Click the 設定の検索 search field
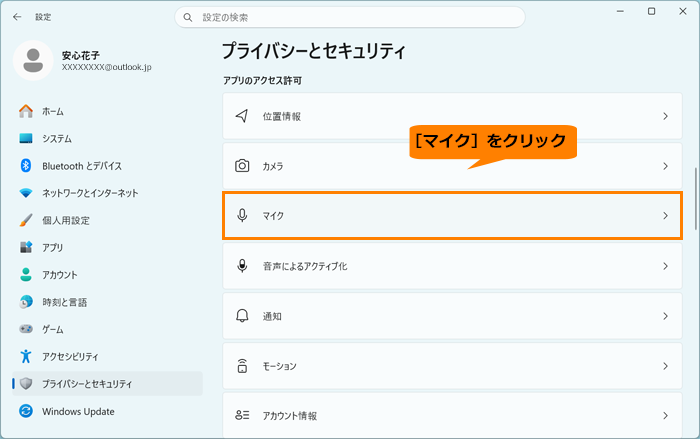Viewport: 700px width, 439px height. click(350, 17)
